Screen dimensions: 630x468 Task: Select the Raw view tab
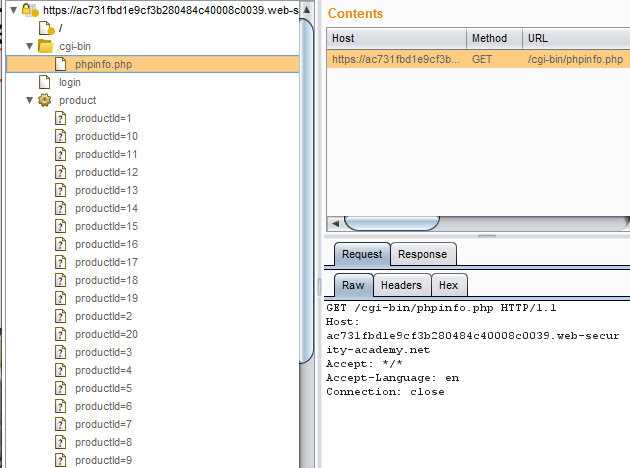pyautogui.click(x=353, y=285)
